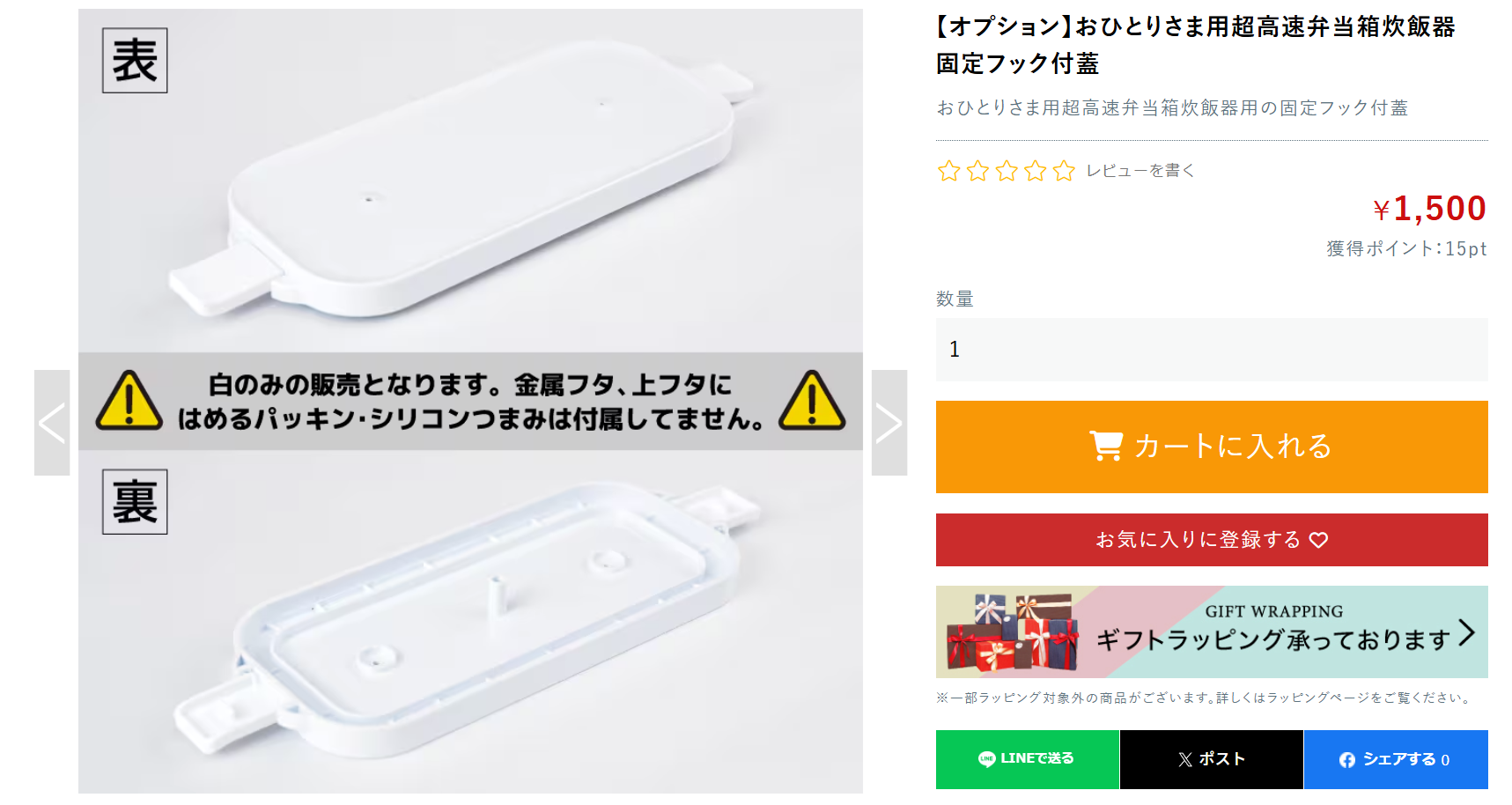This screenshot has height=805, width=1512.
Task: Click the quantity input field
Action: coord(1212,350)
